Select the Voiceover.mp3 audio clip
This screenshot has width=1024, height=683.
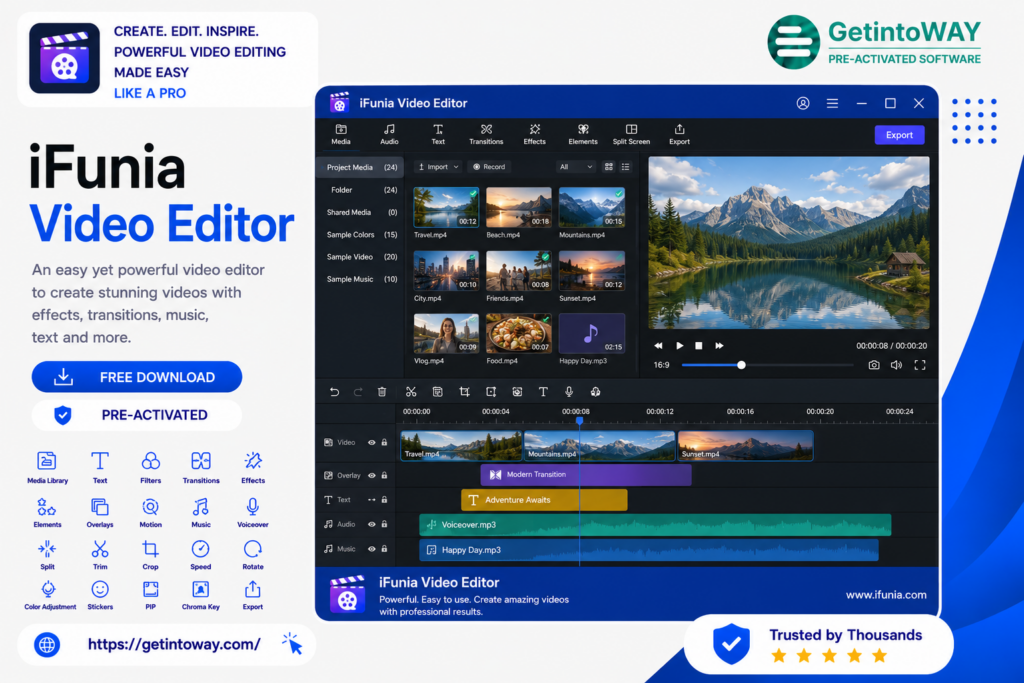coord(655,524)
